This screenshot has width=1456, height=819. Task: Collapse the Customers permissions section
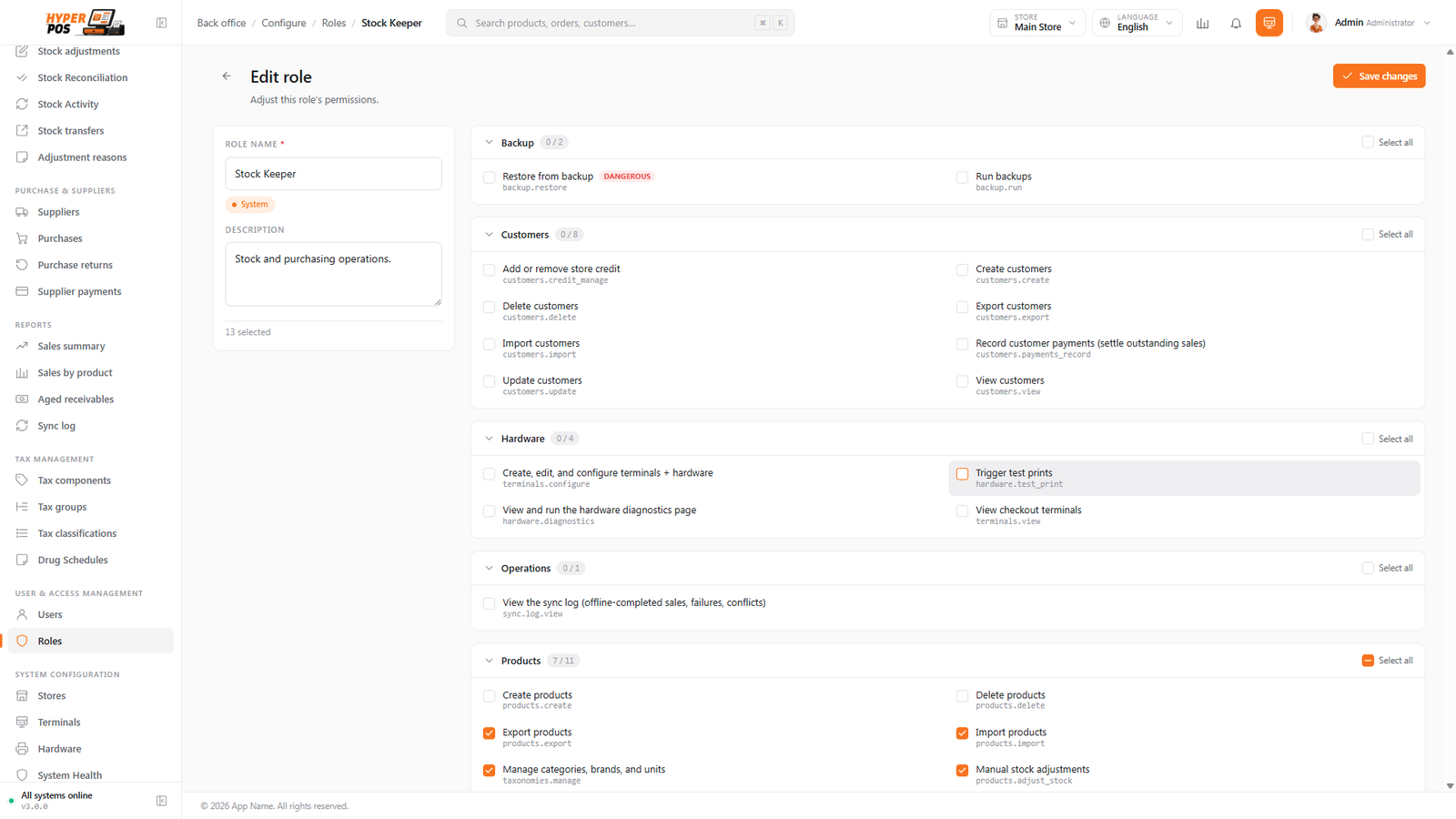pyautogui.click(x=489, y=235)
